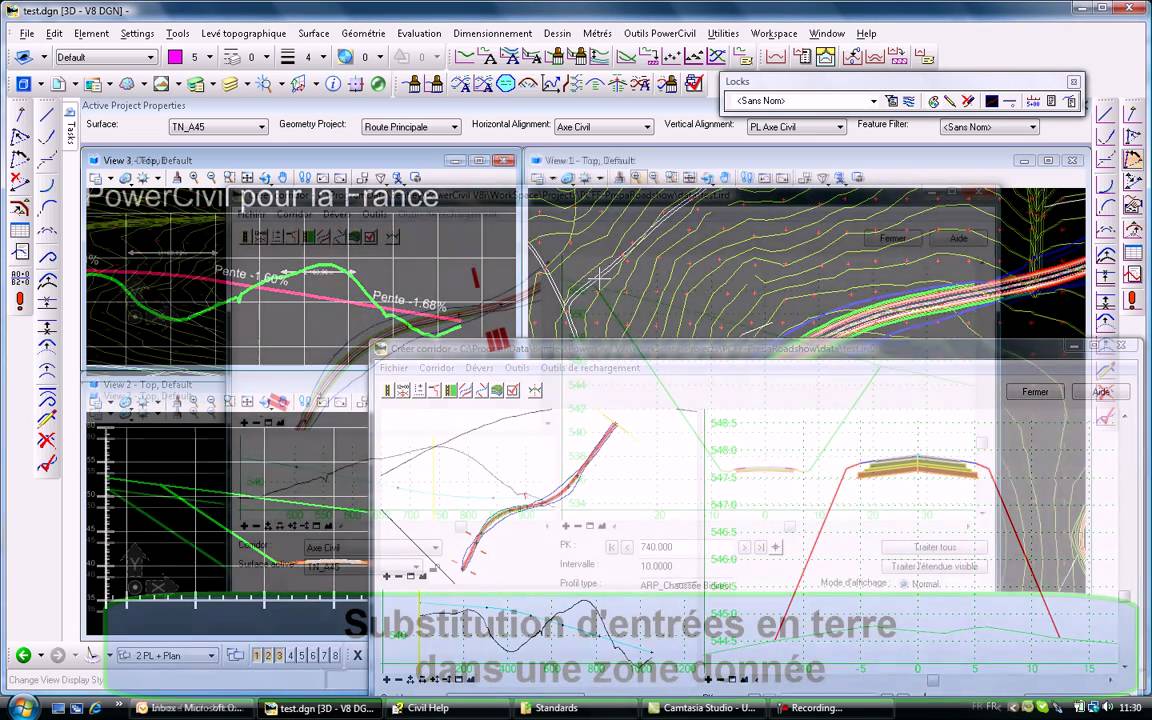Click the Internet Explorer quick launch icon
This screenshot has width=1152, height=720.
click(x=95, y=708)
